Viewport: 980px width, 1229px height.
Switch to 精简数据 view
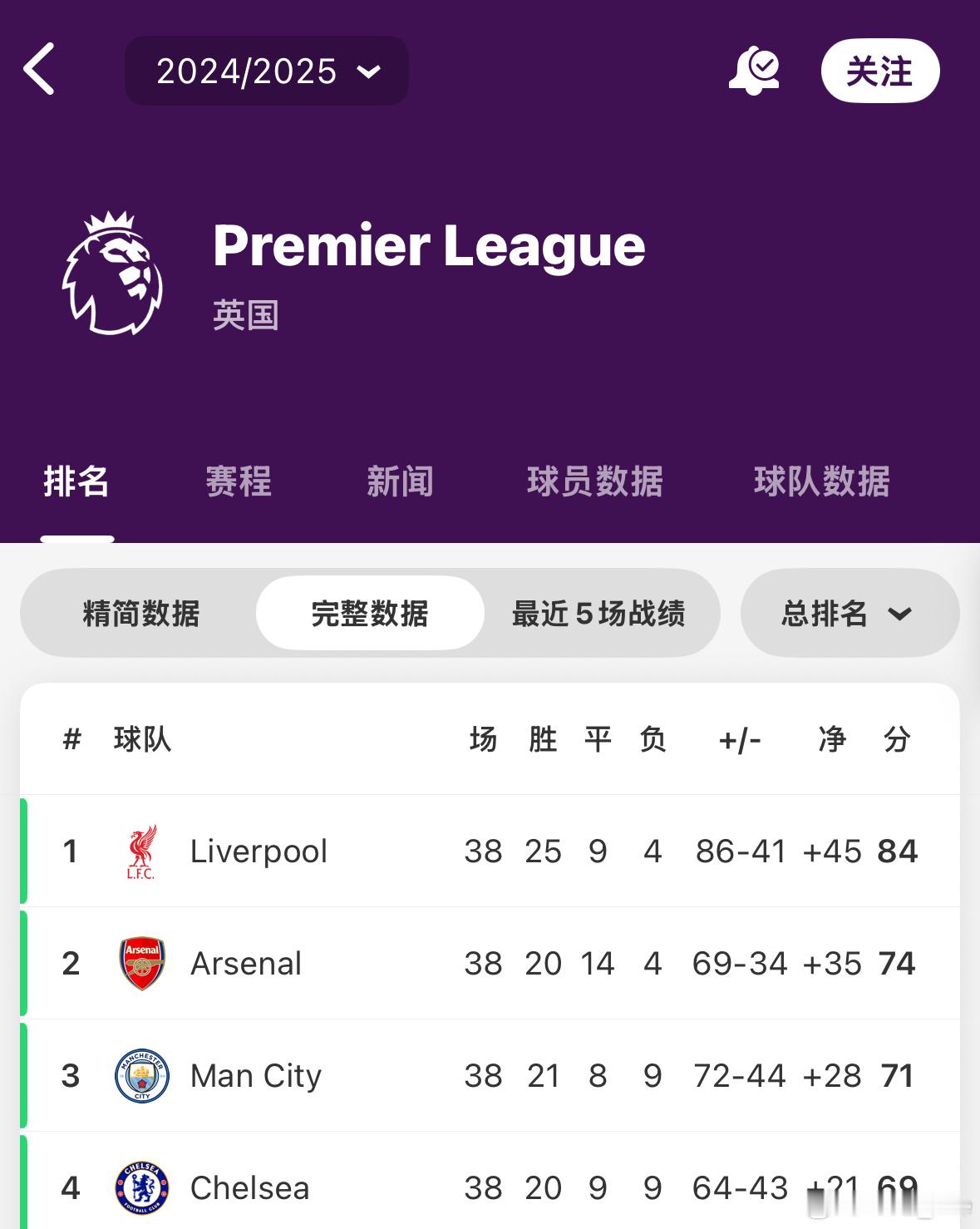click(141, 614)
